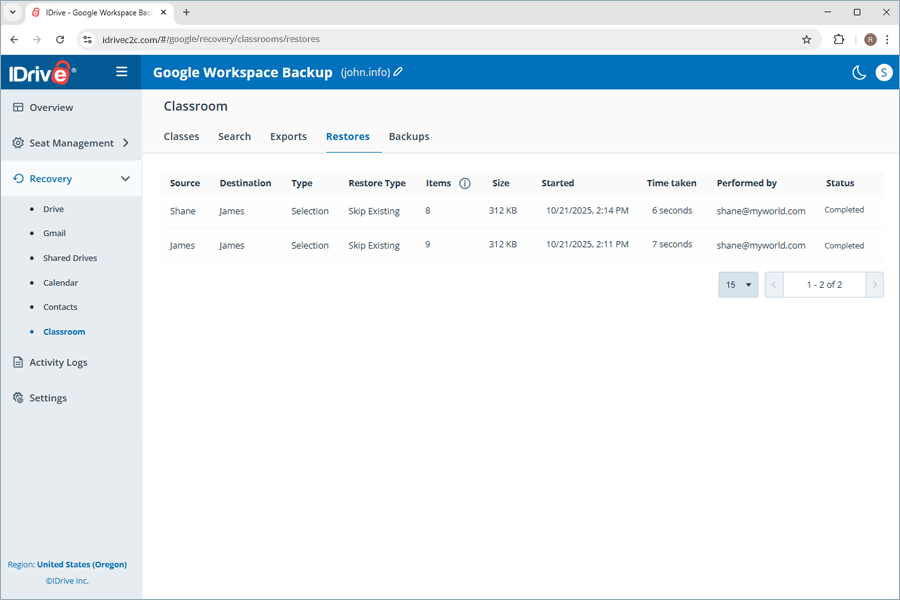This screenshot has width=900, height=600.
Task: Open Activity Logs
Action: point(58,362)
